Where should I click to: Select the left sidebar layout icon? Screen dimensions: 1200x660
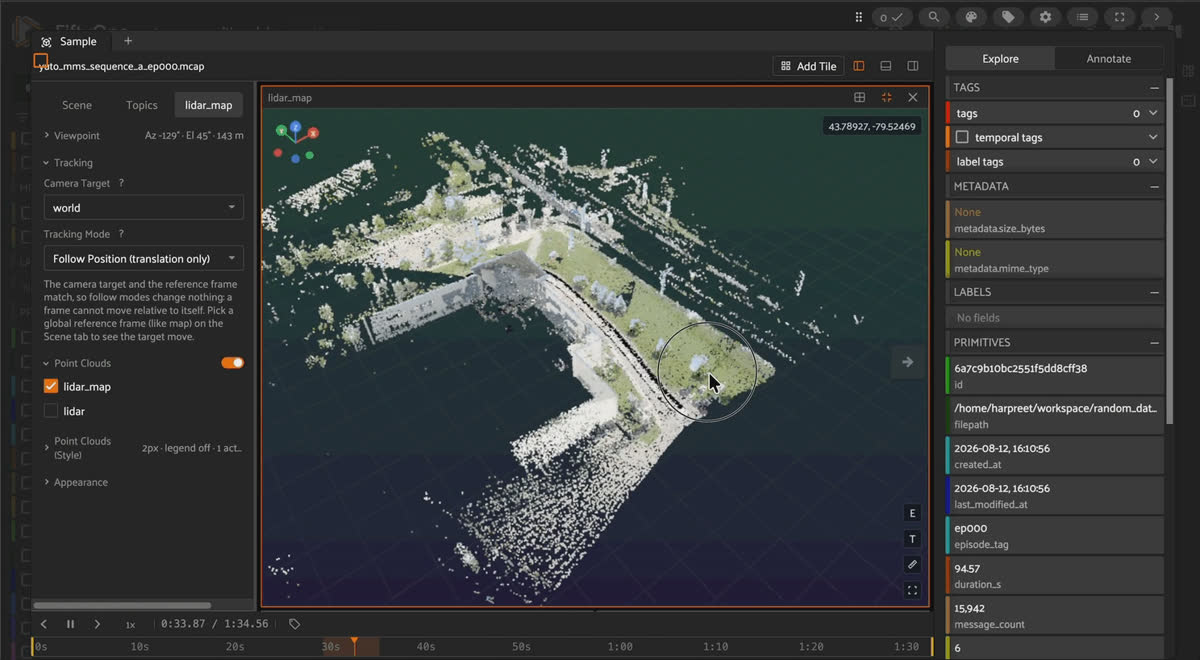859,66
